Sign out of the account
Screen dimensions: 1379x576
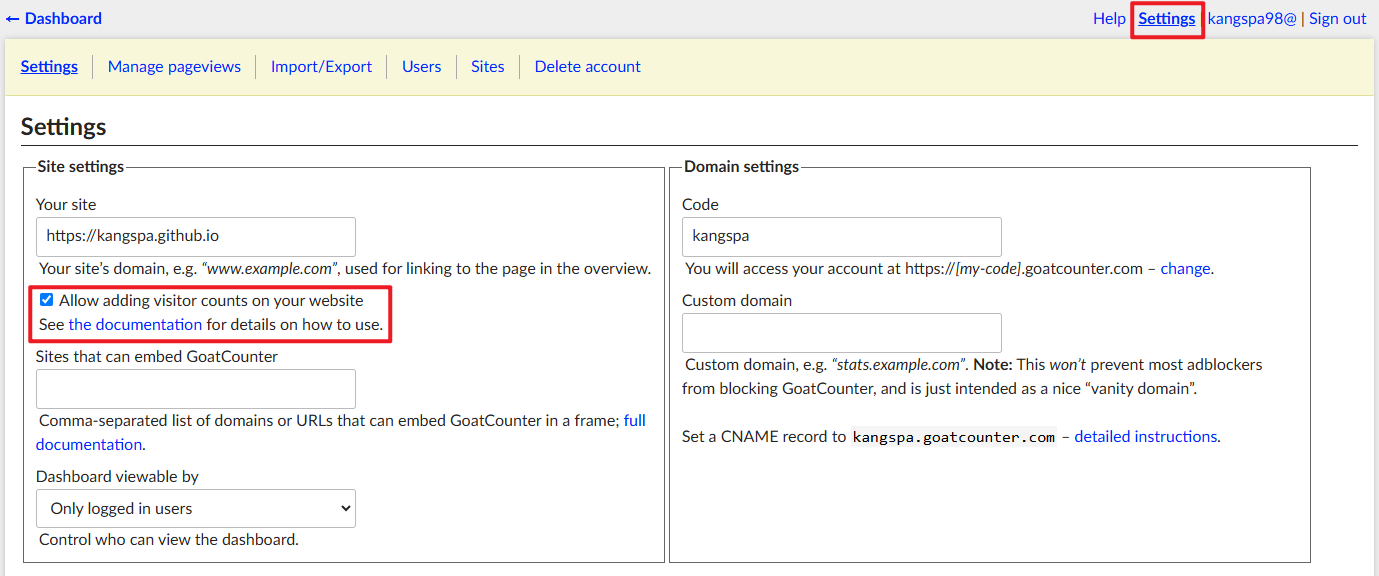coord(1338,18)
